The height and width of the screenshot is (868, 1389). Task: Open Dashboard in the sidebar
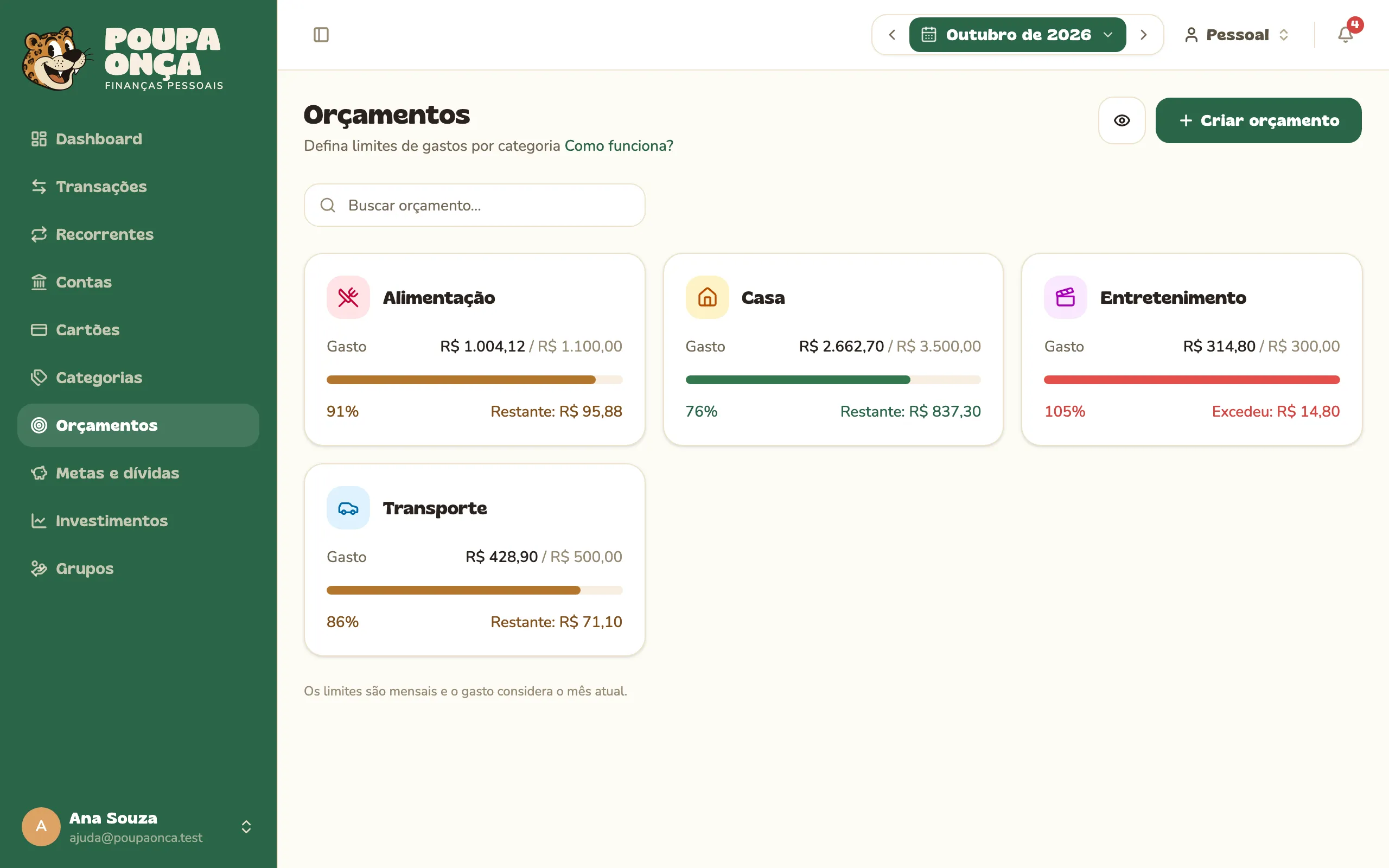coord(138,139)
